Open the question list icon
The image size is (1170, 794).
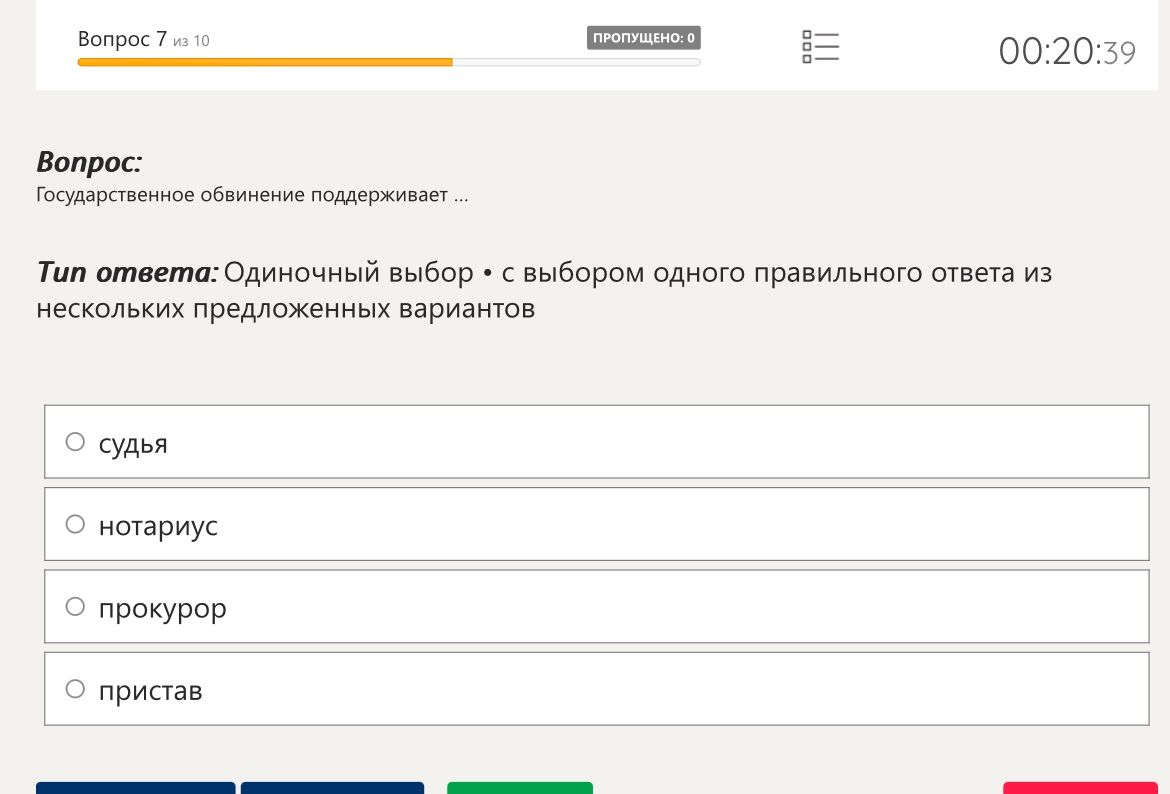pyautogui.click(x=820, y=47)
